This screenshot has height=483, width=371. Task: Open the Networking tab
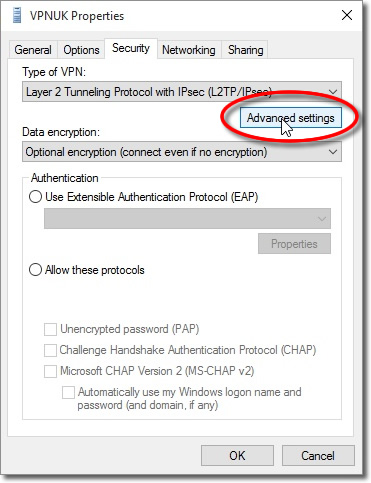tap(189, 50)
